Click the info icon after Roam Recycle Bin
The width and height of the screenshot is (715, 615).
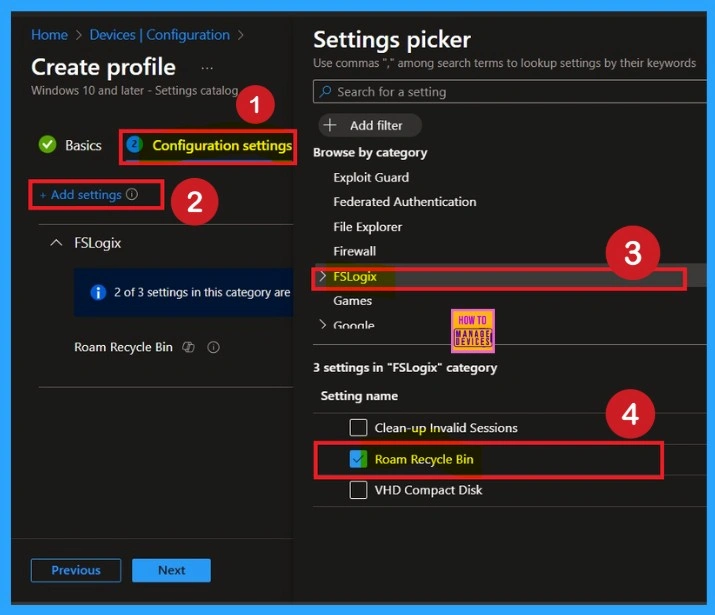click(x=213, y=348)
